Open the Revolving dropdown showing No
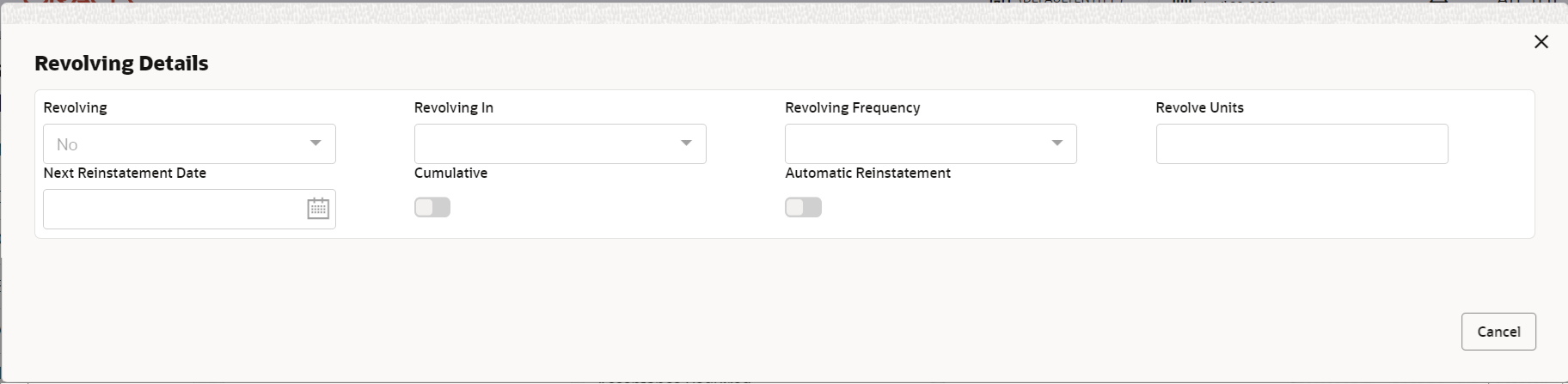 pos(189,144)
